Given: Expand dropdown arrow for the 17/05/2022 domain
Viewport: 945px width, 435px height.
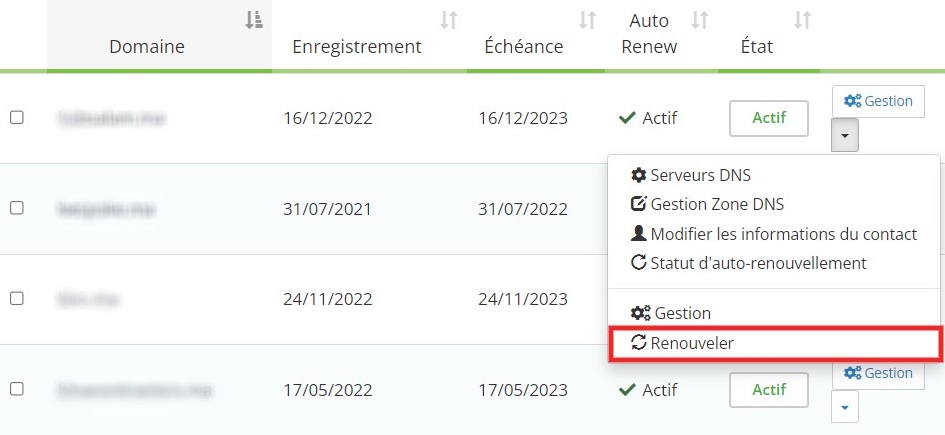Looking at the screenshot, I should click(844, 406).
